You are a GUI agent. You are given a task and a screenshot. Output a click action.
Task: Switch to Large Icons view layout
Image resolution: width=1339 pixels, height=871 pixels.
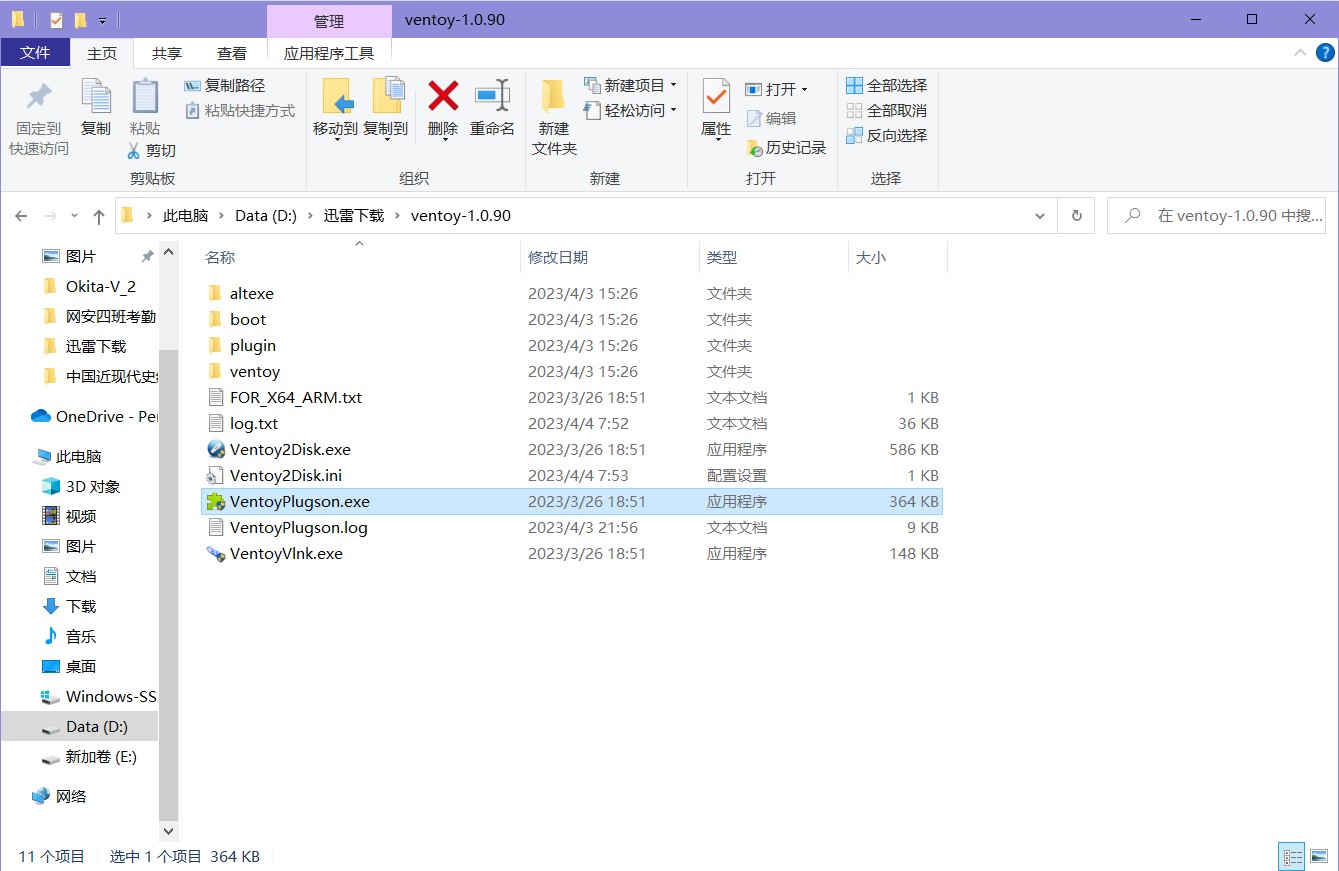1319,857
